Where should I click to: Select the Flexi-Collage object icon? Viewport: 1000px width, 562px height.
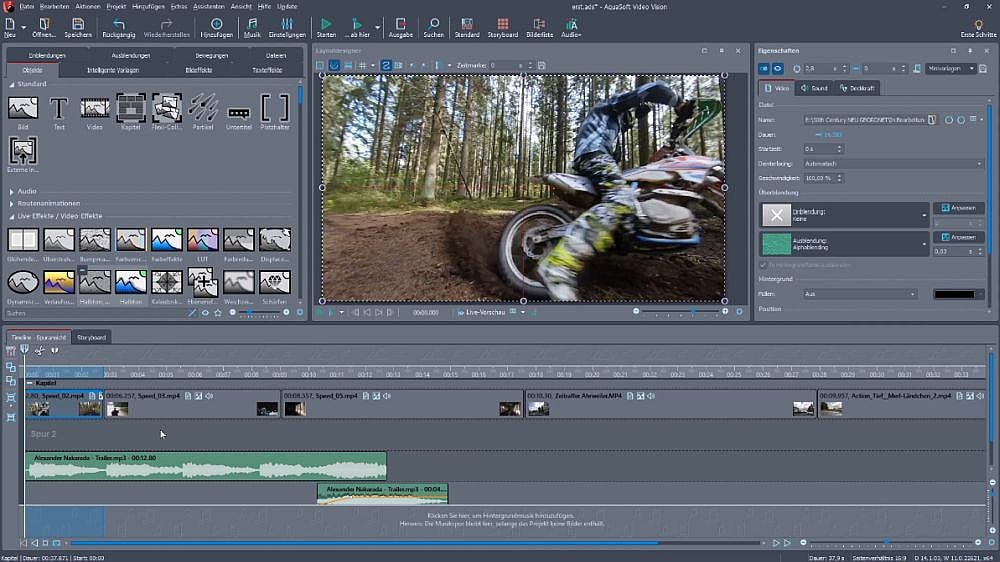tap(167, 108)
